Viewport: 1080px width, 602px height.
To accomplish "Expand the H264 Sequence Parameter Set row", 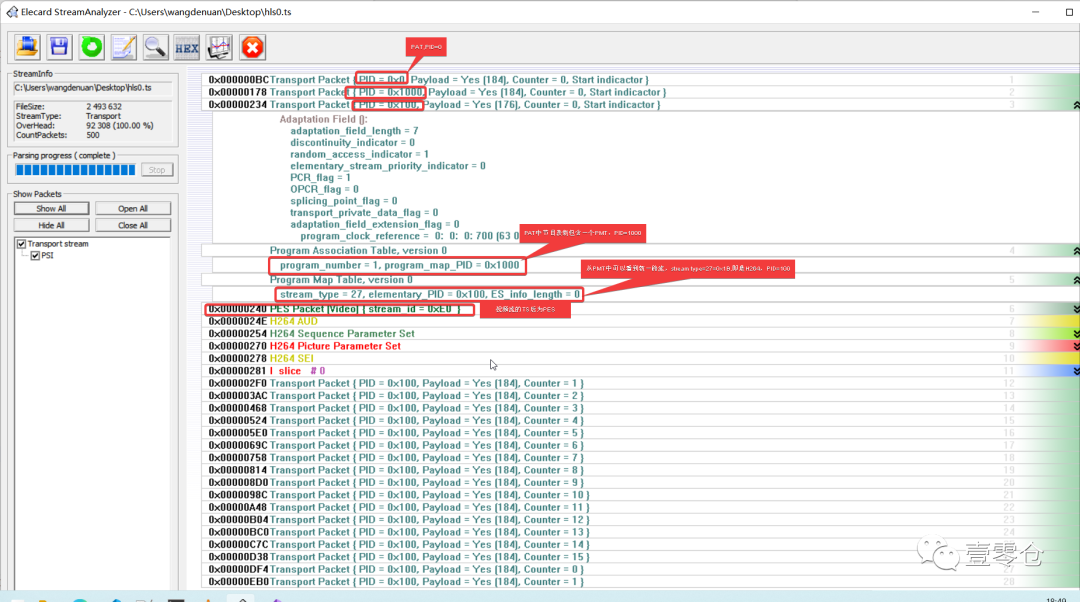I will 1075,334.
